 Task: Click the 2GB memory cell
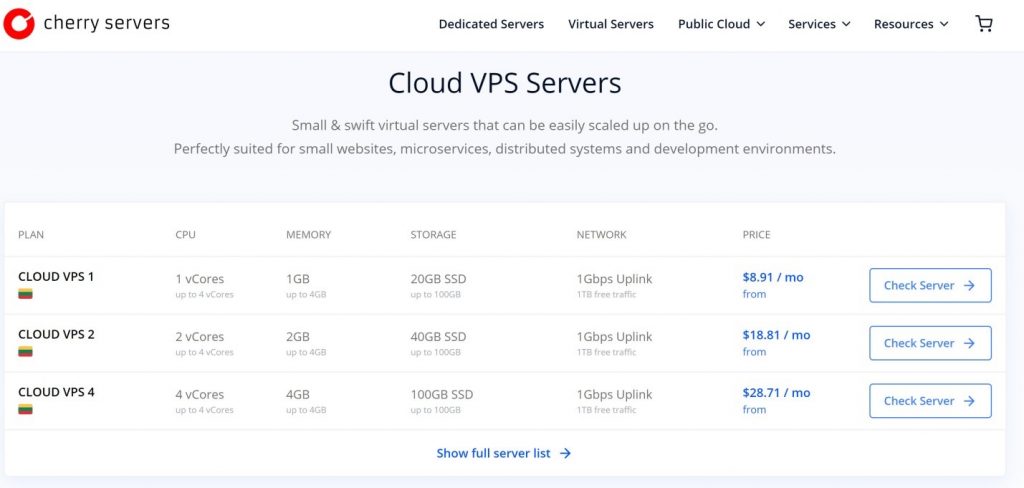pos(298,337)
